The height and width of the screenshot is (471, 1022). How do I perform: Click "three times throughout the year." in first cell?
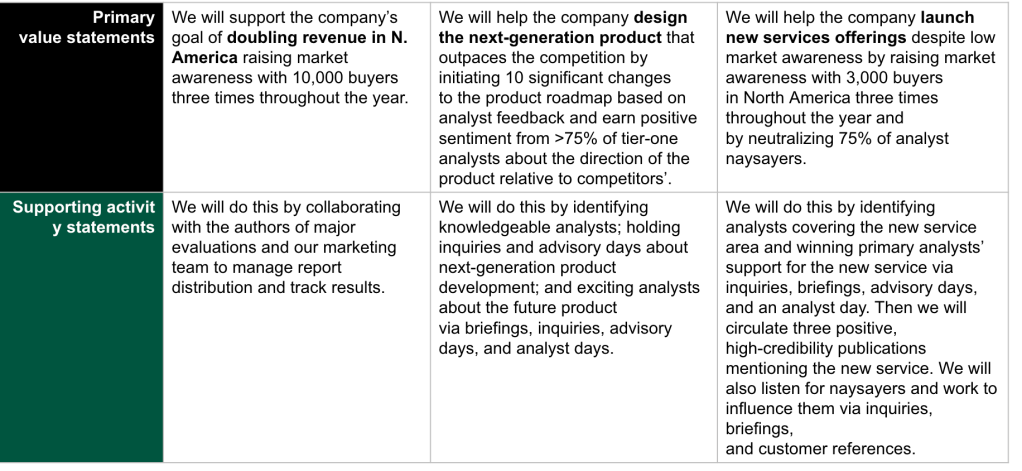point(289,98)
